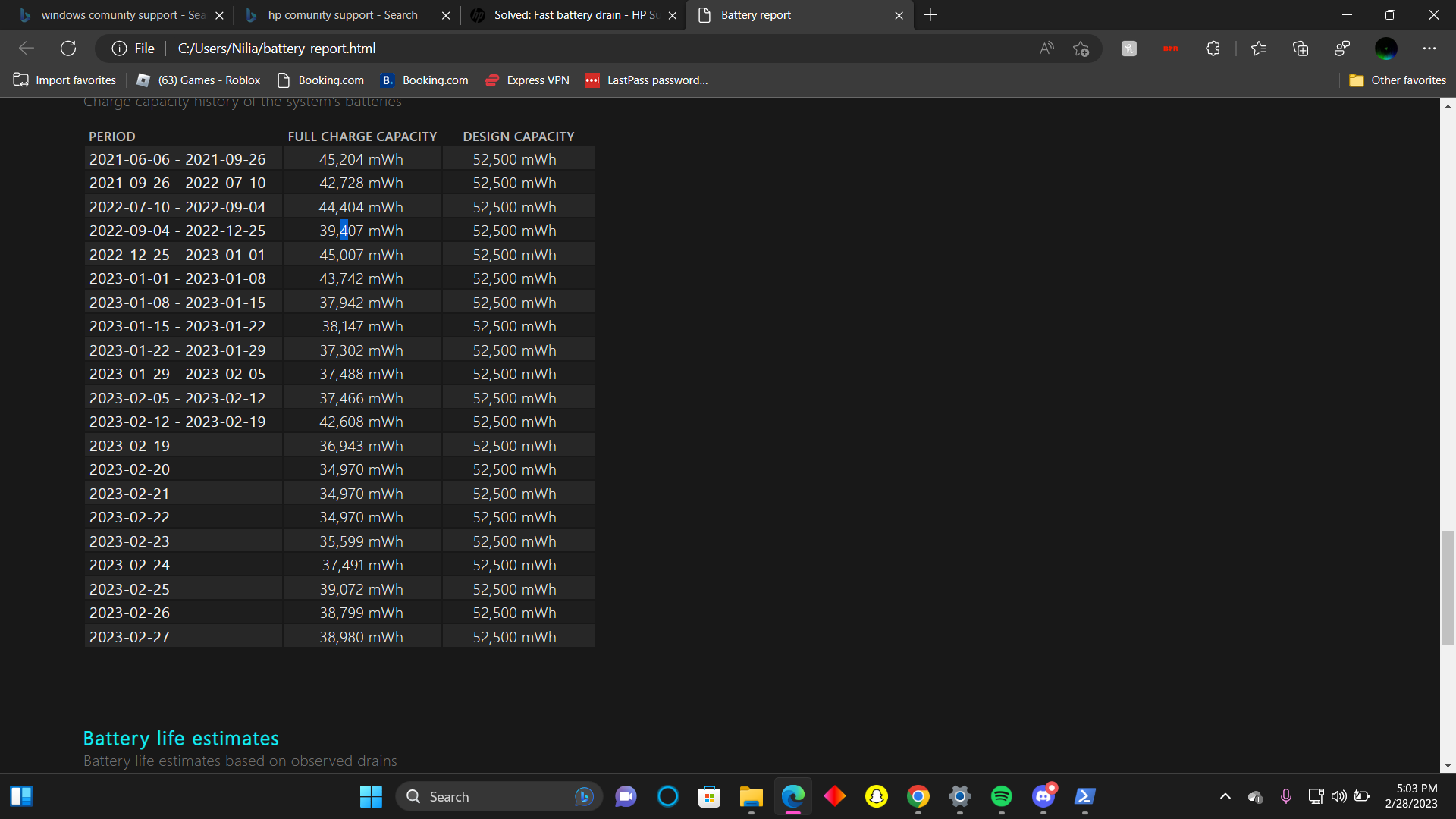The width and height of the screenshot is (1456, 819).
Task: Go back to the previous page
Action: pos(27,48)
